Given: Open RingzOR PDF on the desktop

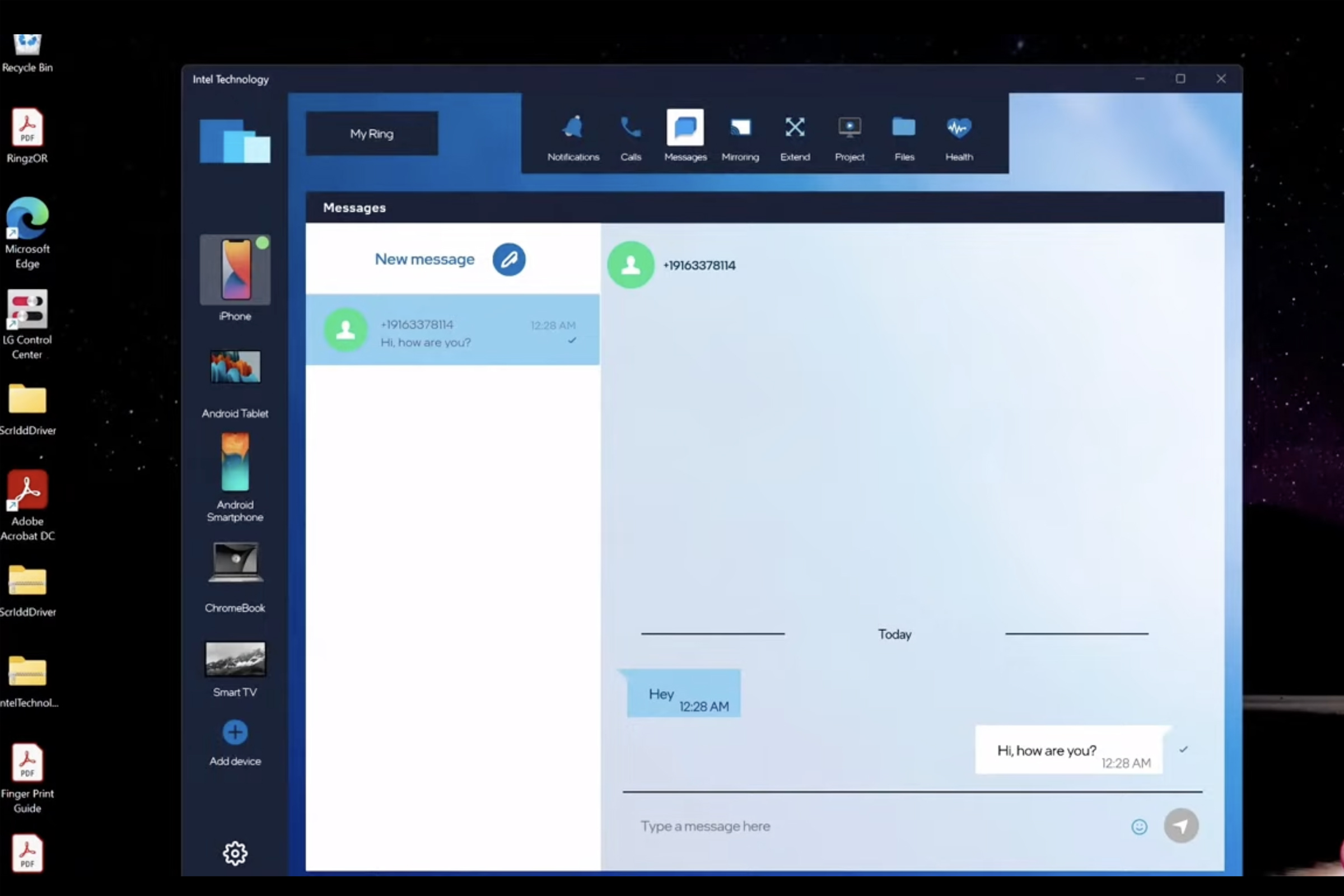Looking at the screenshot, I should click(x=27, y=136).
